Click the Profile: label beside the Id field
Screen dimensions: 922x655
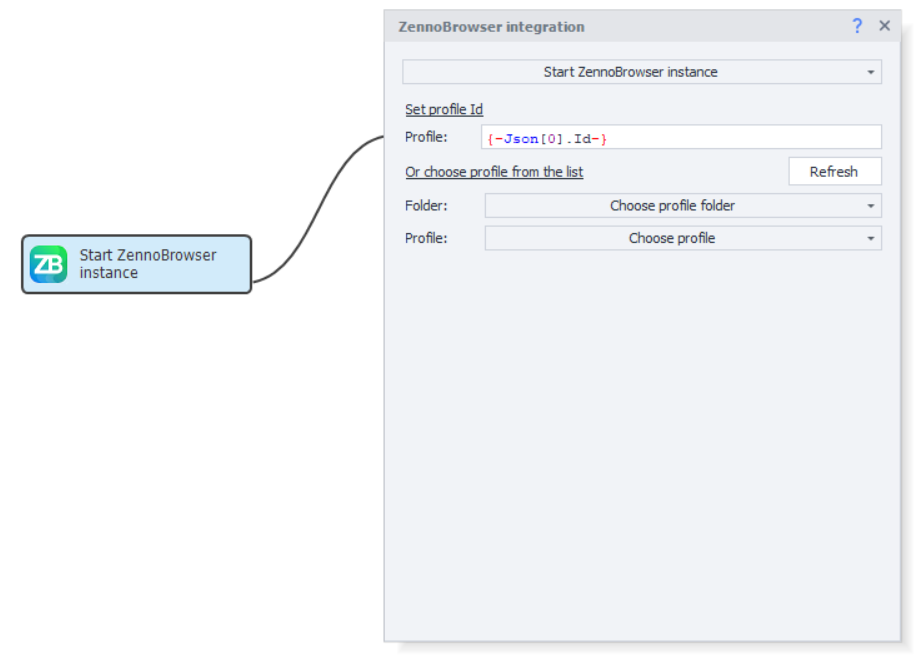(x=426, y=137)
